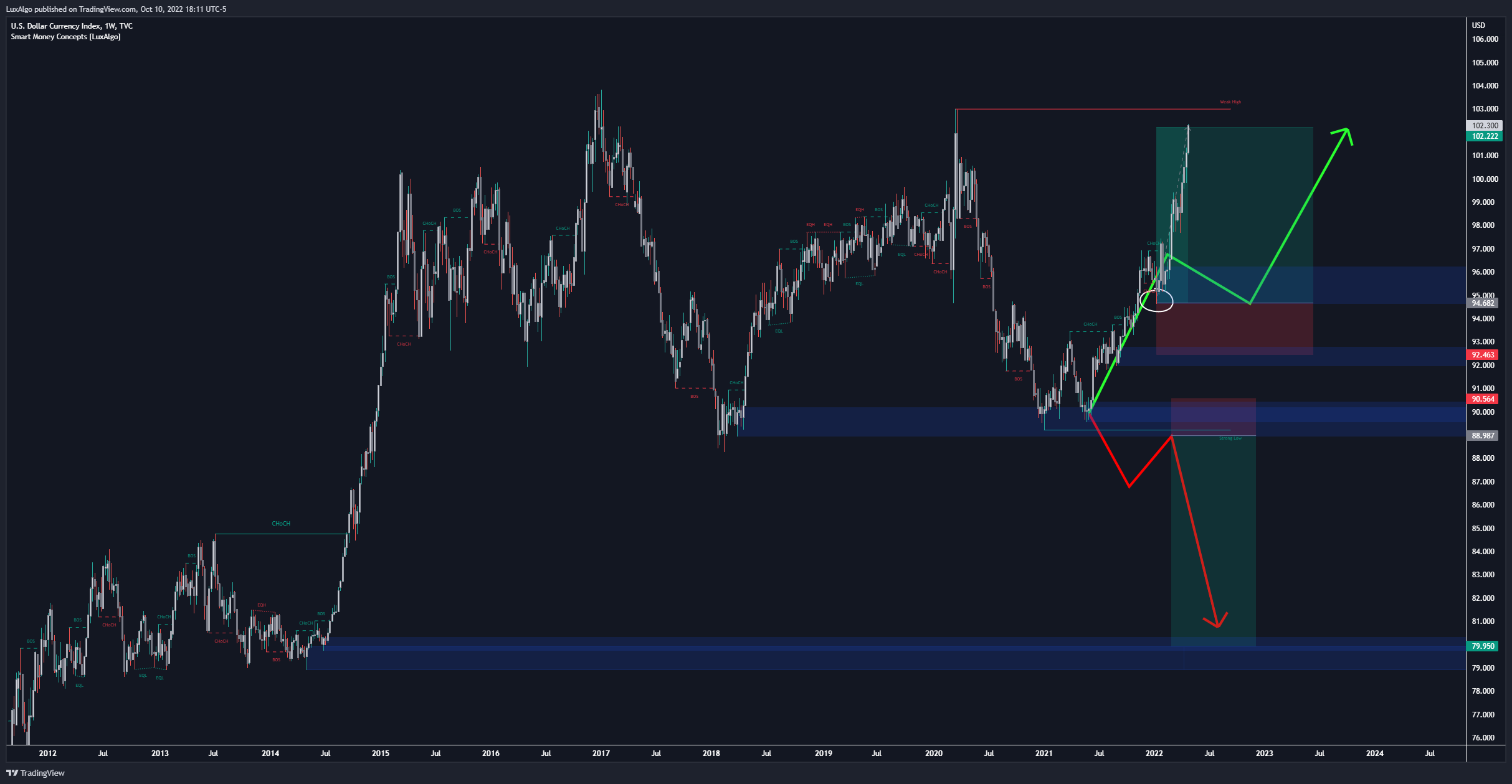This screenshot has width=1512, height=784.
Task: Select the 2012 label on the time axis
Action: (48, 753)
